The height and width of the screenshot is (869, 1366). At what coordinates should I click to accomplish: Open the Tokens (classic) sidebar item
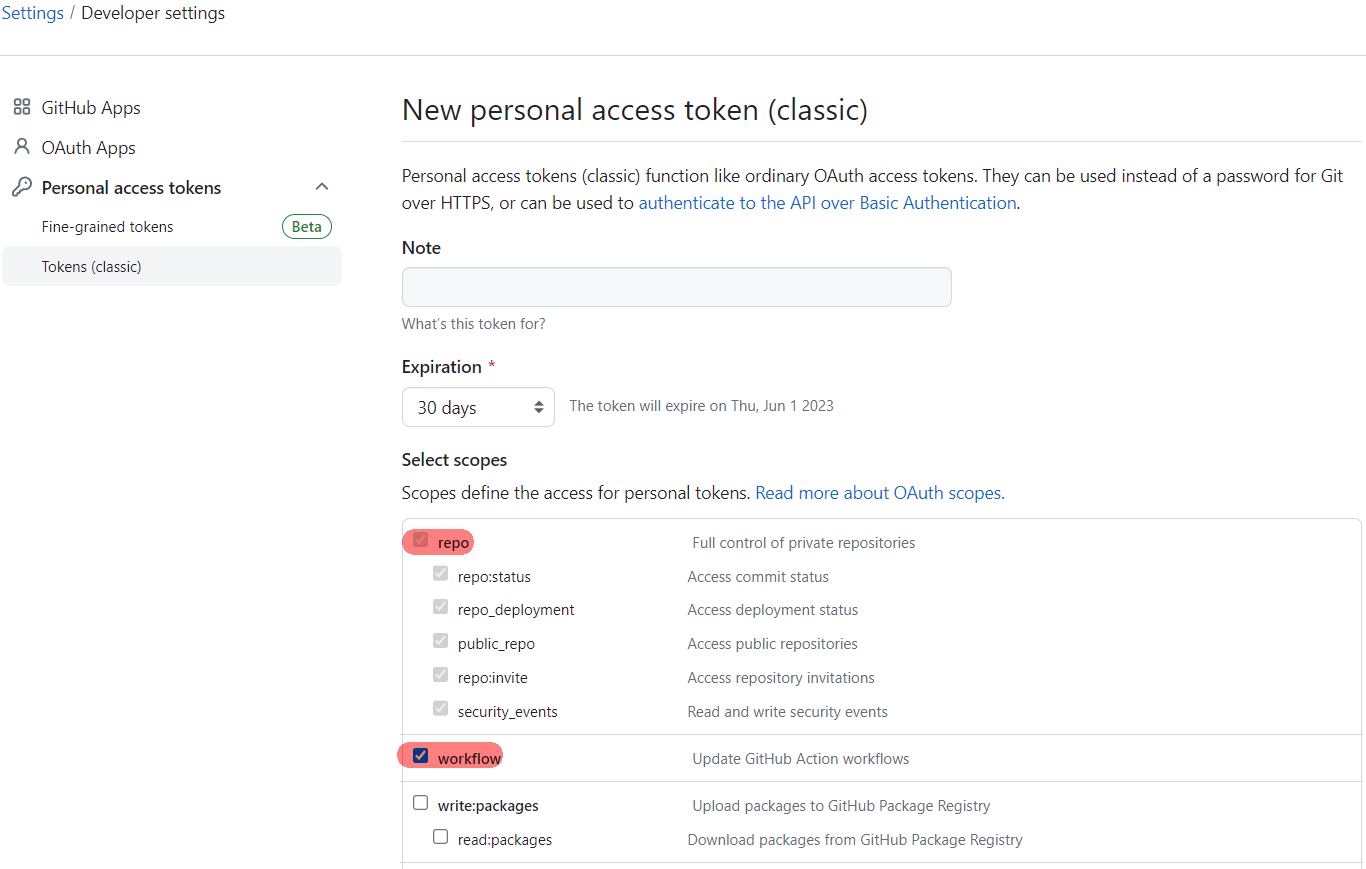pyautogui.click(x=172, y=266)
